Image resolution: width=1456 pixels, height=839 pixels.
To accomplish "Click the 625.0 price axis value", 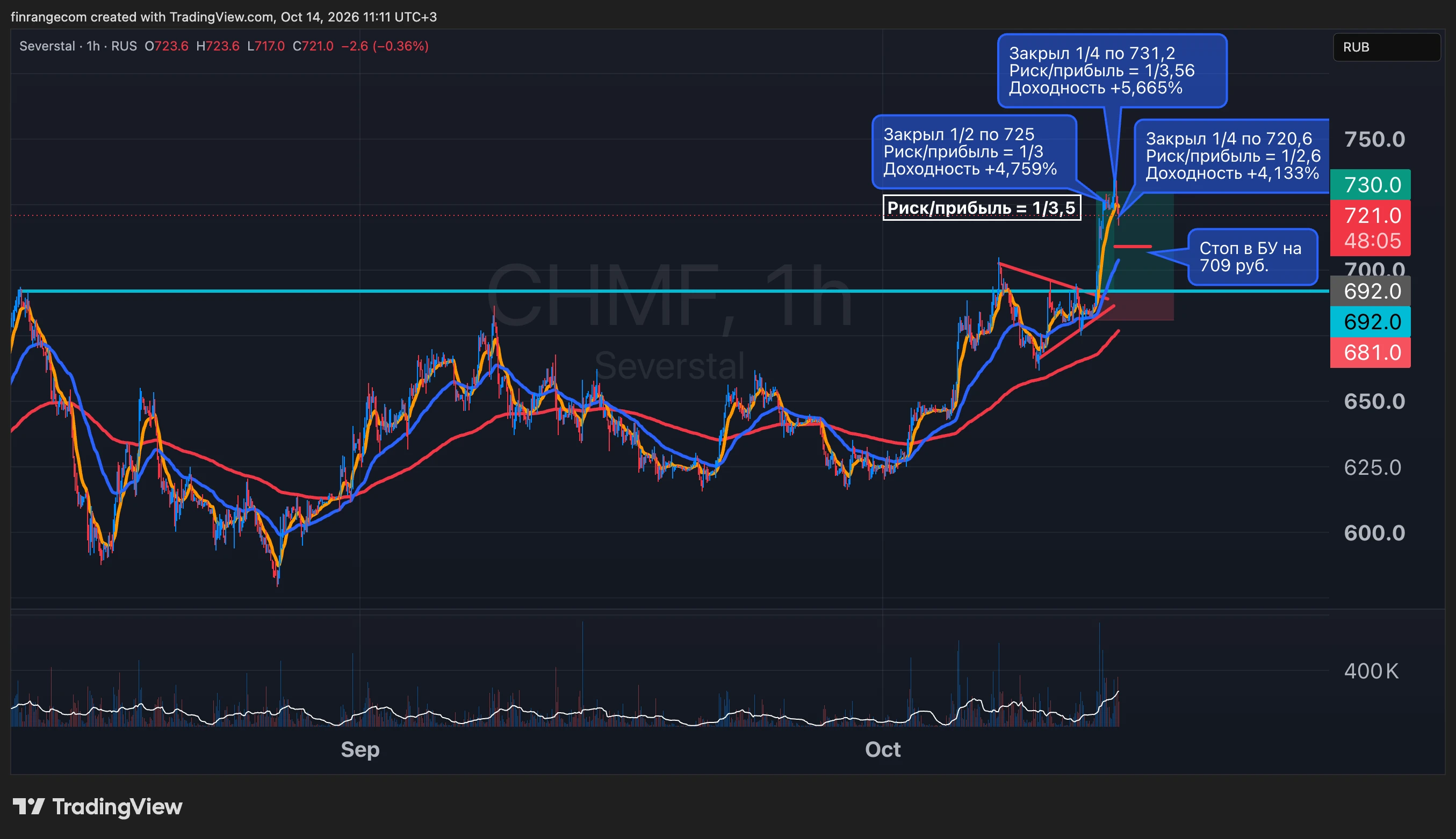I will click(1374, 467).
